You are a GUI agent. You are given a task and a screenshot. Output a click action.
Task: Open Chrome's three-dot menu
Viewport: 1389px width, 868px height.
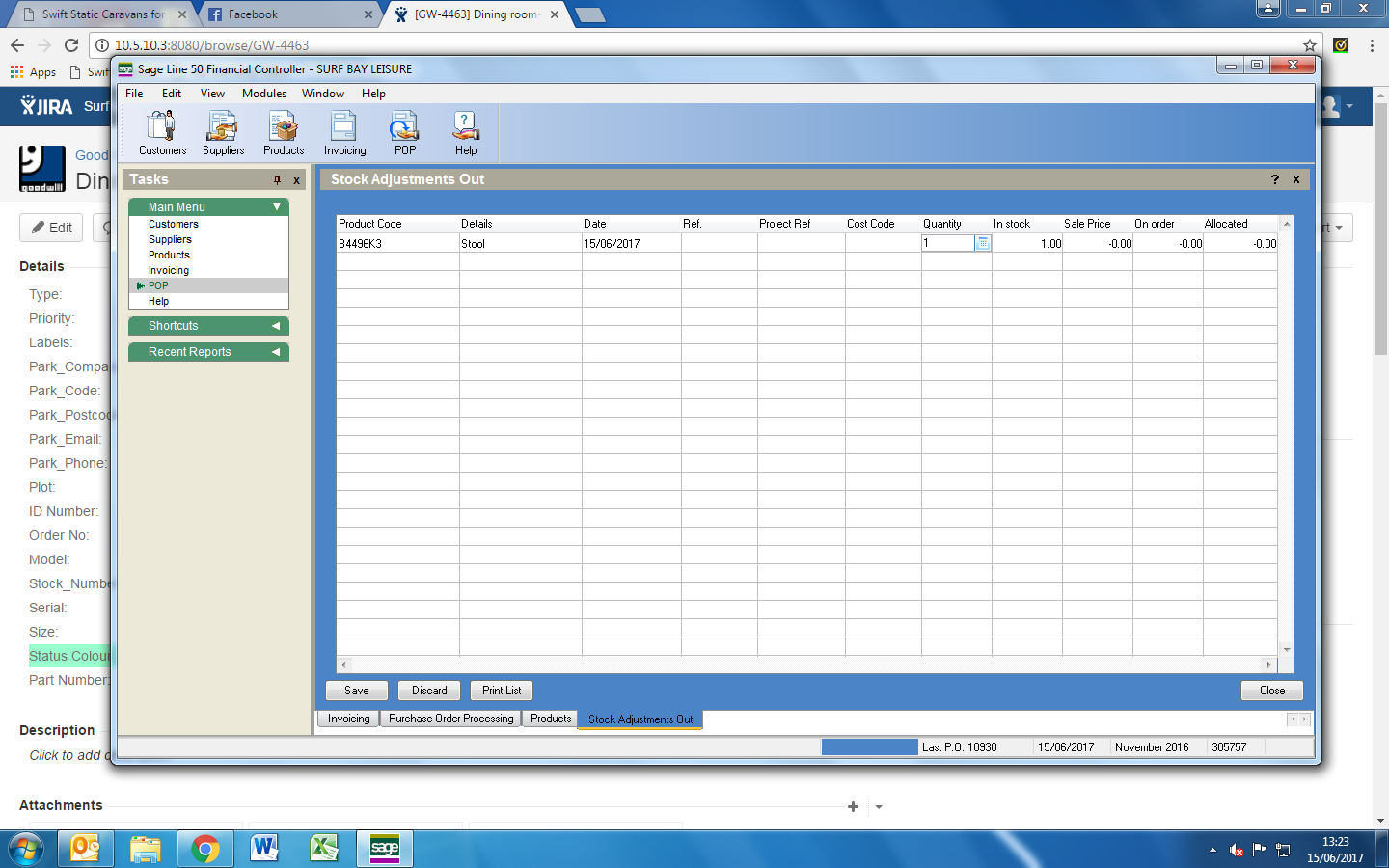pyautogui.click(x=1371, y=45)
